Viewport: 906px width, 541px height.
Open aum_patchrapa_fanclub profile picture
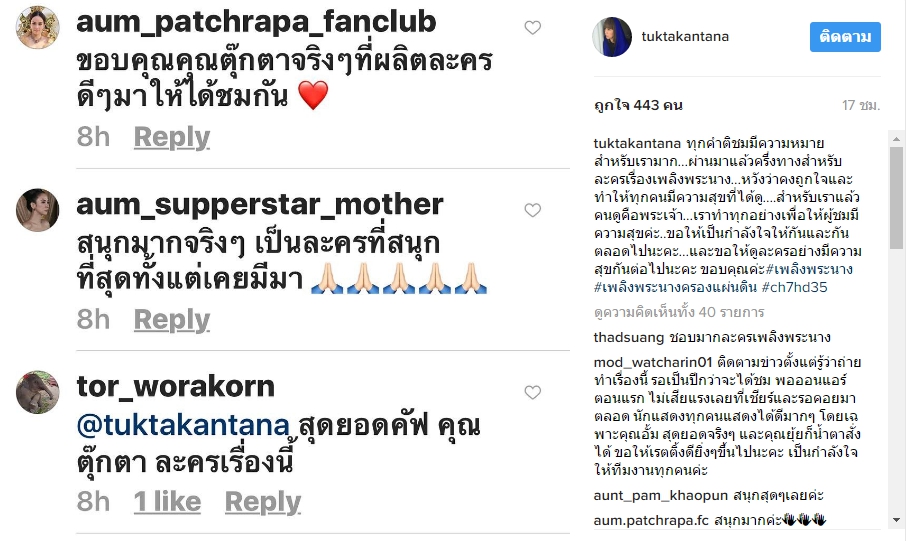point(38,27)
